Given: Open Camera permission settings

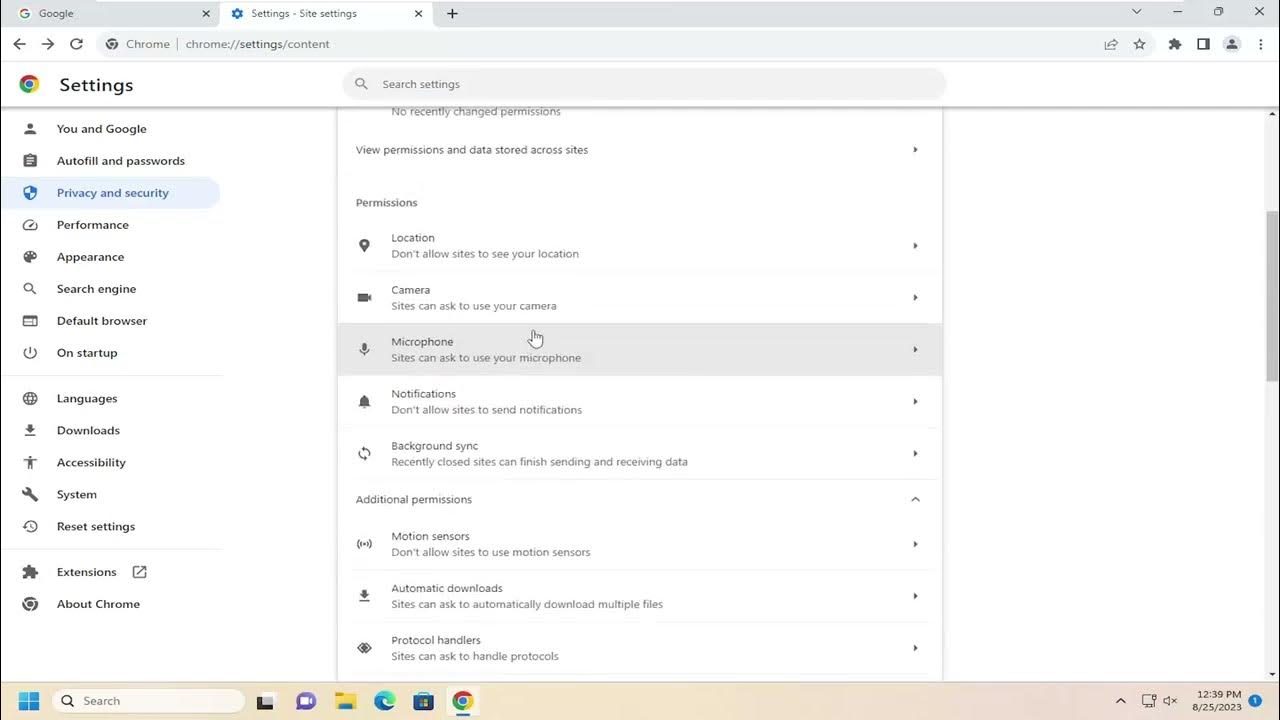Looking at the screenshot, I should [x=640, y=298].
